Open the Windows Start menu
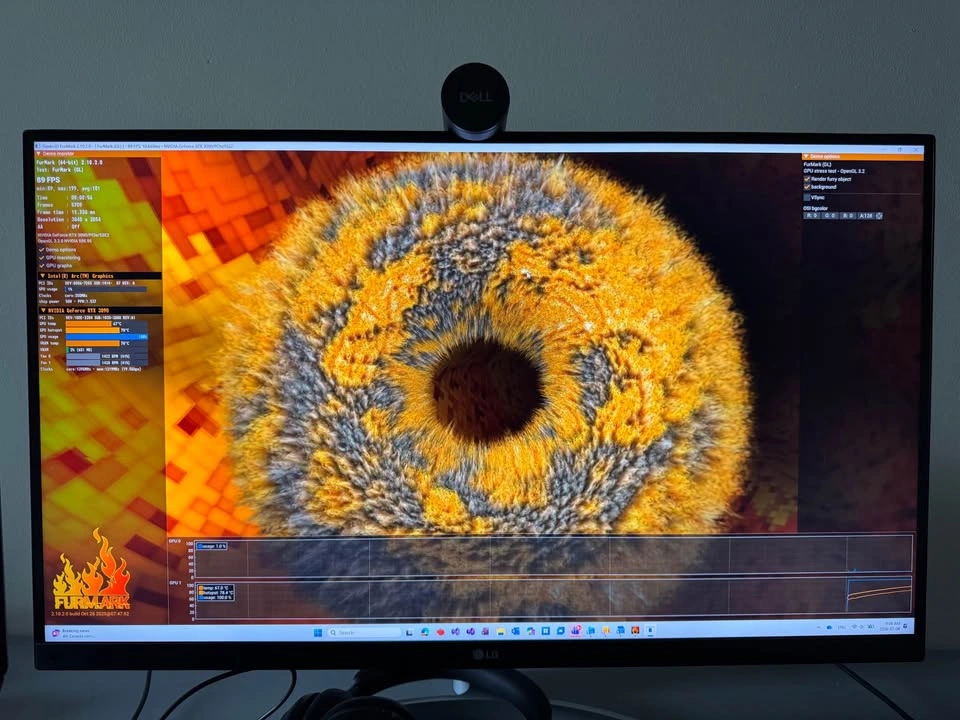This screenshot has width=960, height=720. point(317,632)
